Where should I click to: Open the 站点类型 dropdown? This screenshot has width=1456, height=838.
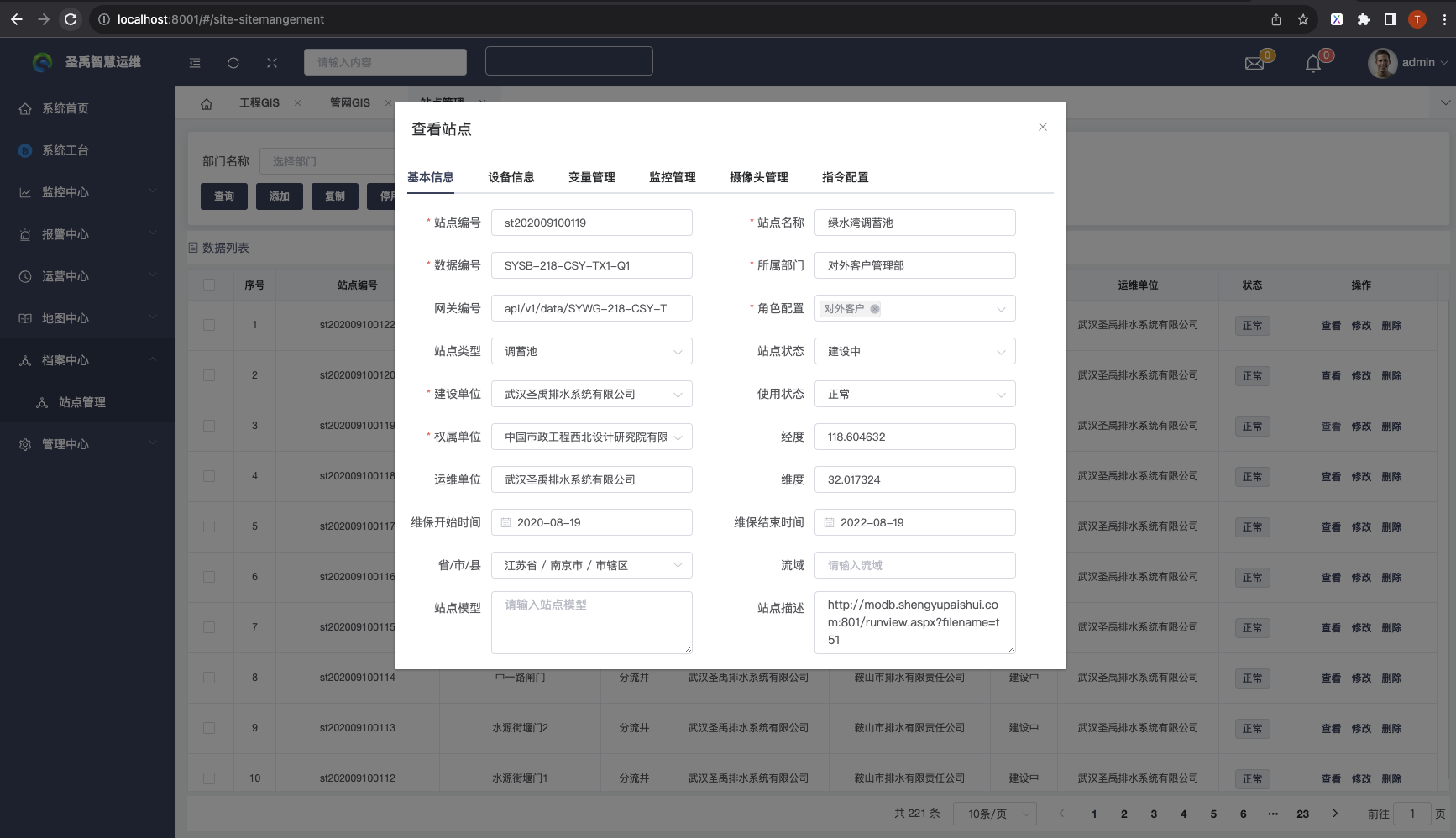pos(591,352)
